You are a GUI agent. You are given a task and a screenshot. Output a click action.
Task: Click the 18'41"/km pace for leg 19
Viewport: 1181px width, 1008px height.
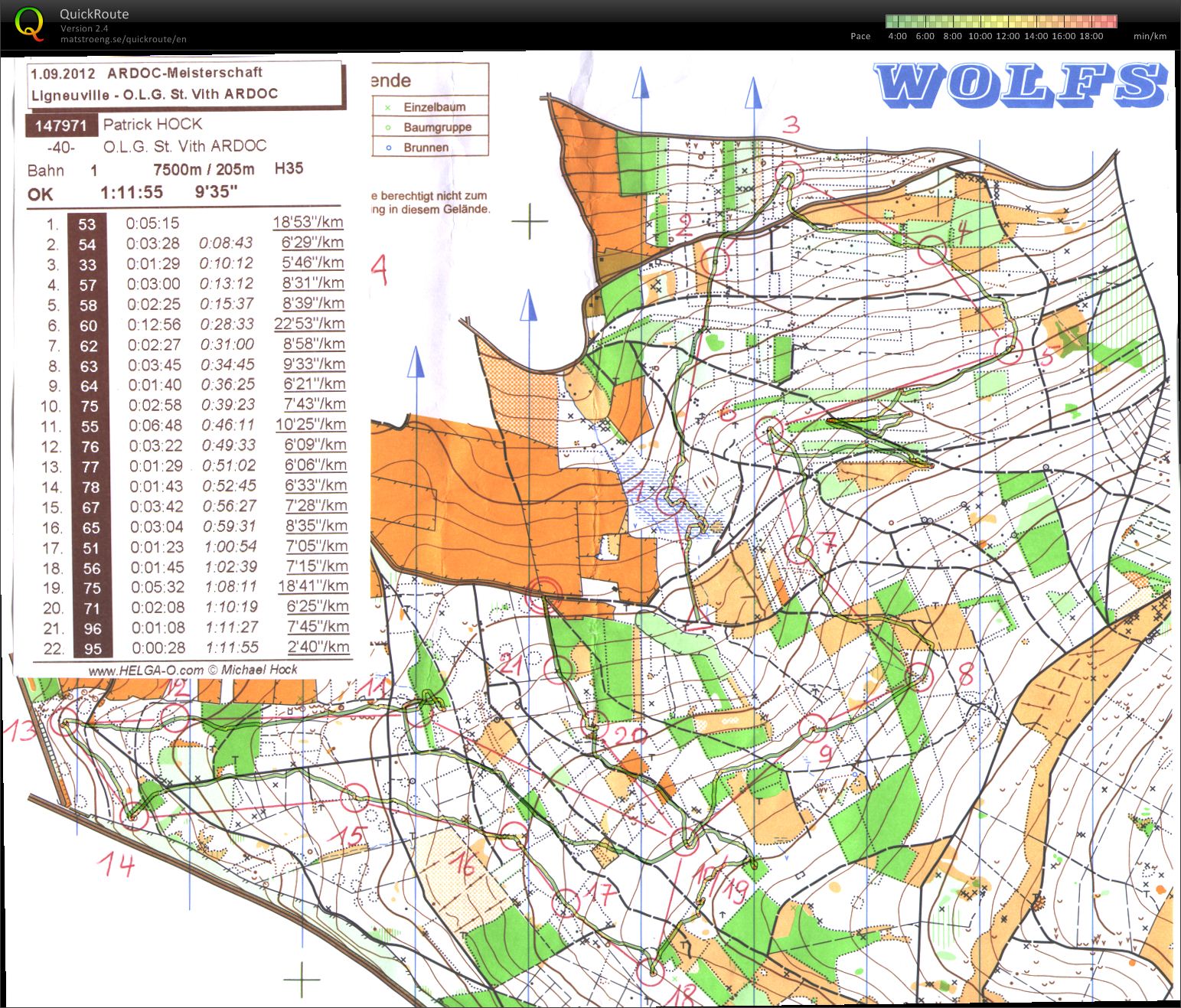click(x=313, y=586)
